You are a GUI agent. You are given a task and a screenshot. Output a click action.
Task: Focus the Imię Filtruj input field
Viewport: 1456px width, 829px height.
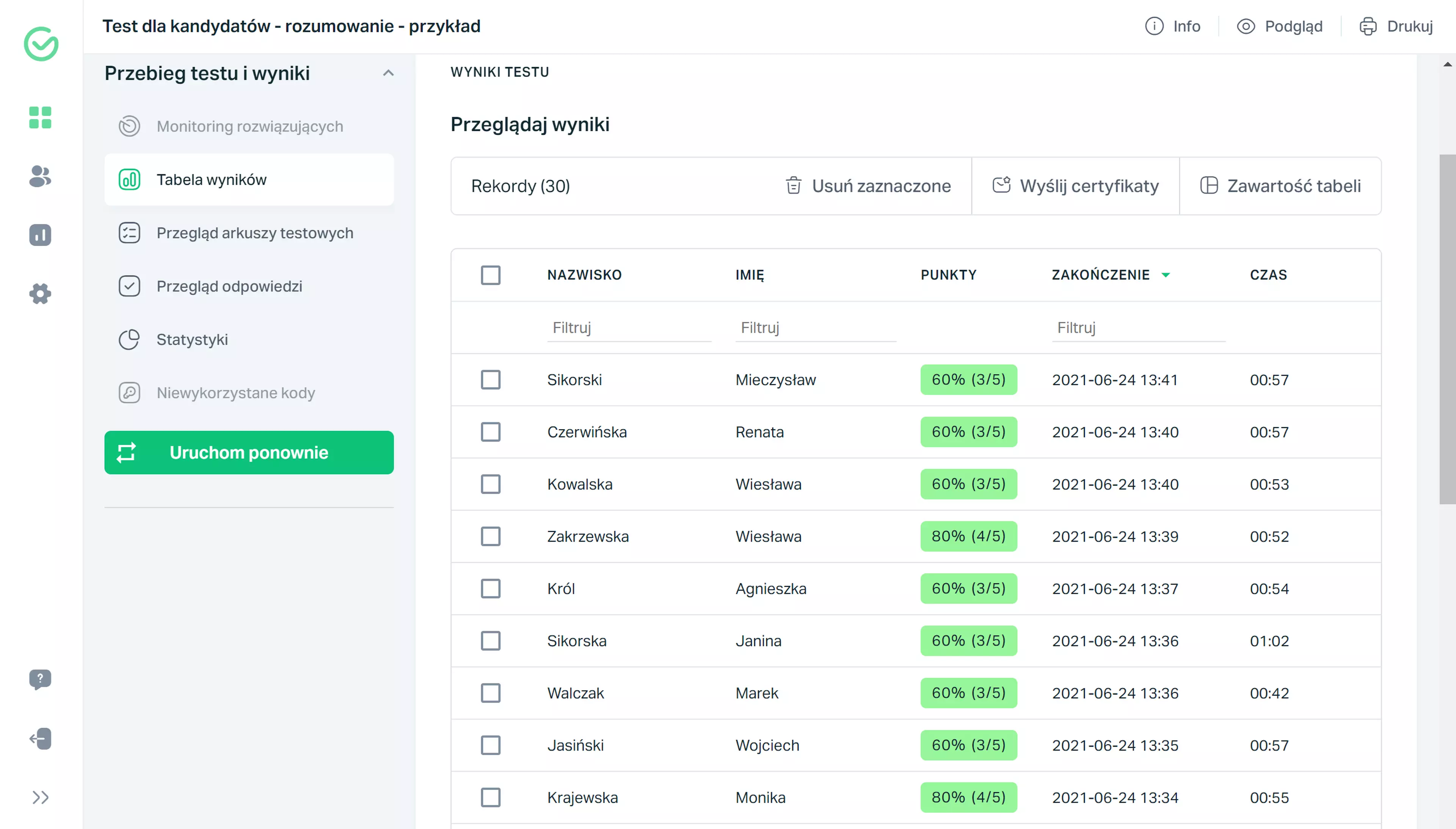click(816, 328)
